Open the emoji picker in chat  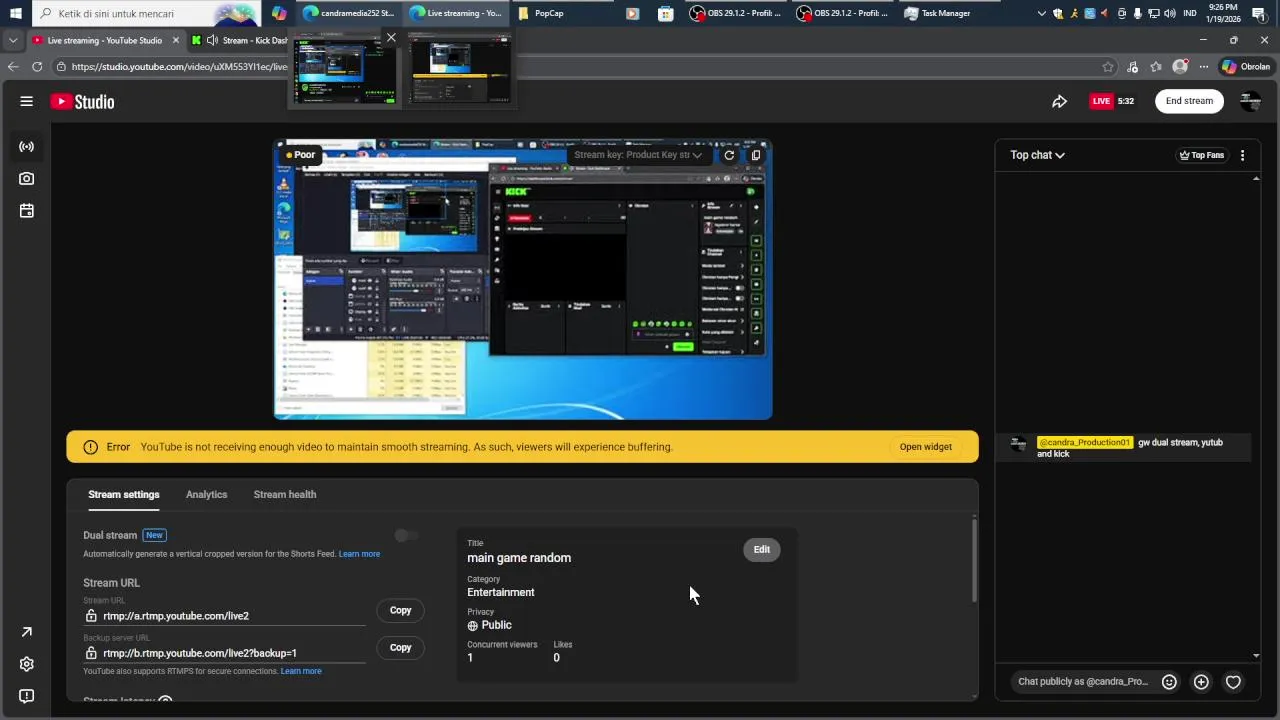(1169, 682)
